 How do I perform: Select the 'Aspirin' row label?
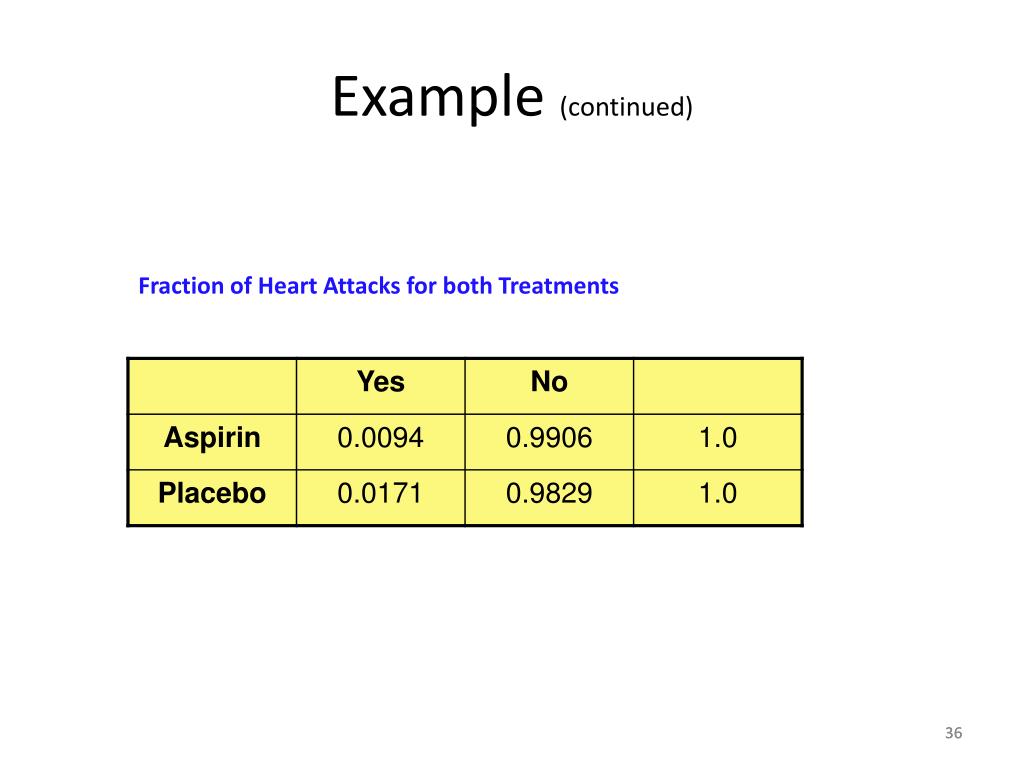point(212,437)
